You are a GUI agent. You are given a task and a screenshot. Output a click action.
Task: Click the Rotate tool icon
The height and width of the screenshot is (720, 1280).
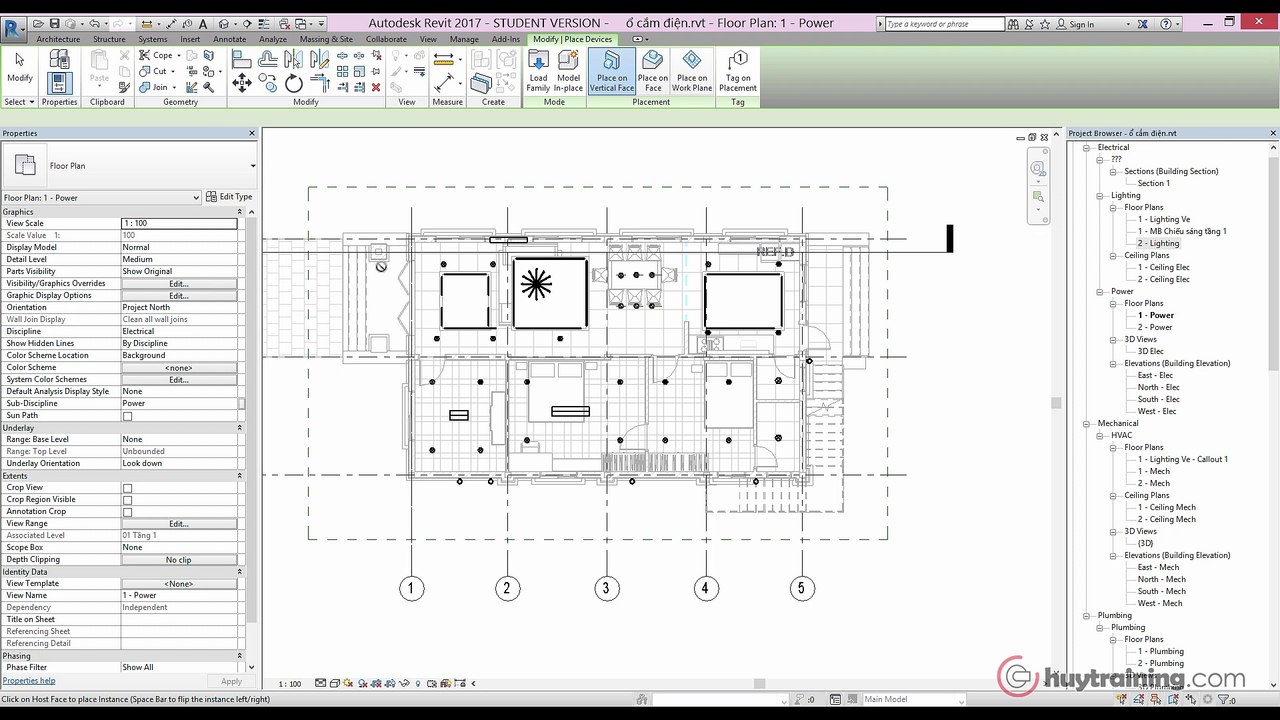[294, 84]
